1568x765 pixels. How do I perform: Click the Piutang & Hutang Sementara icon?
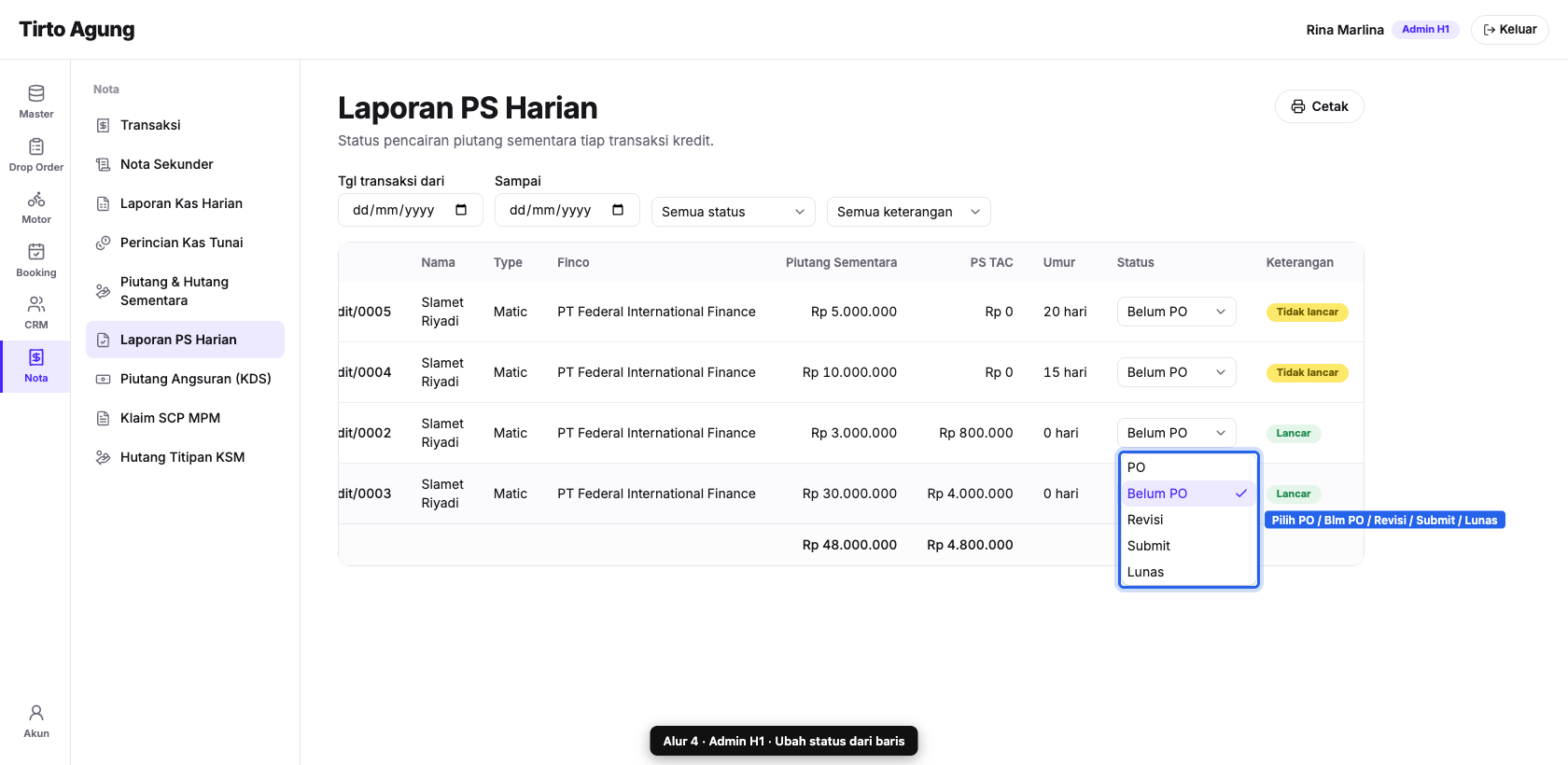tap(104, 291)
